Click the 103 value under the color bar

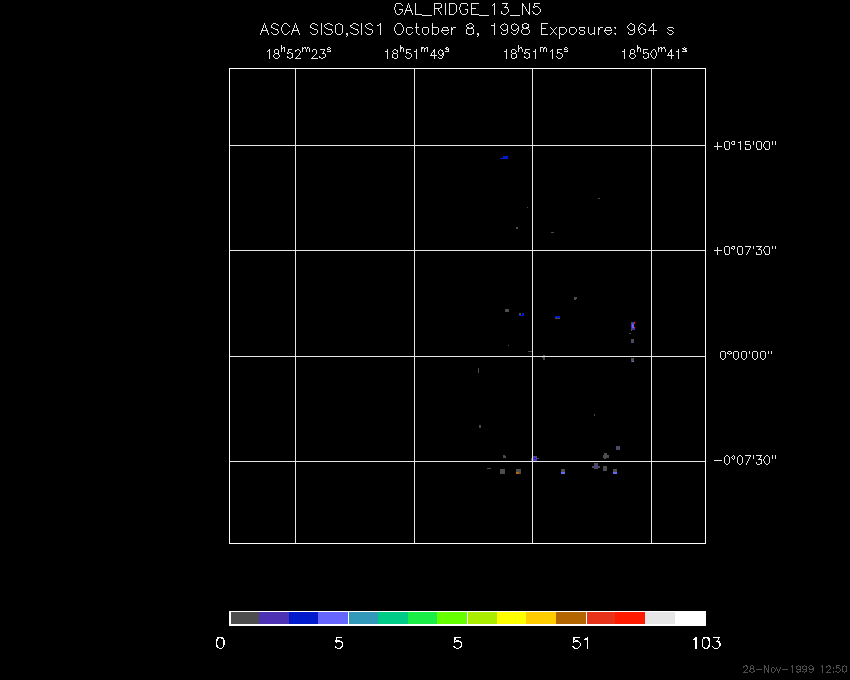[706, 643]
